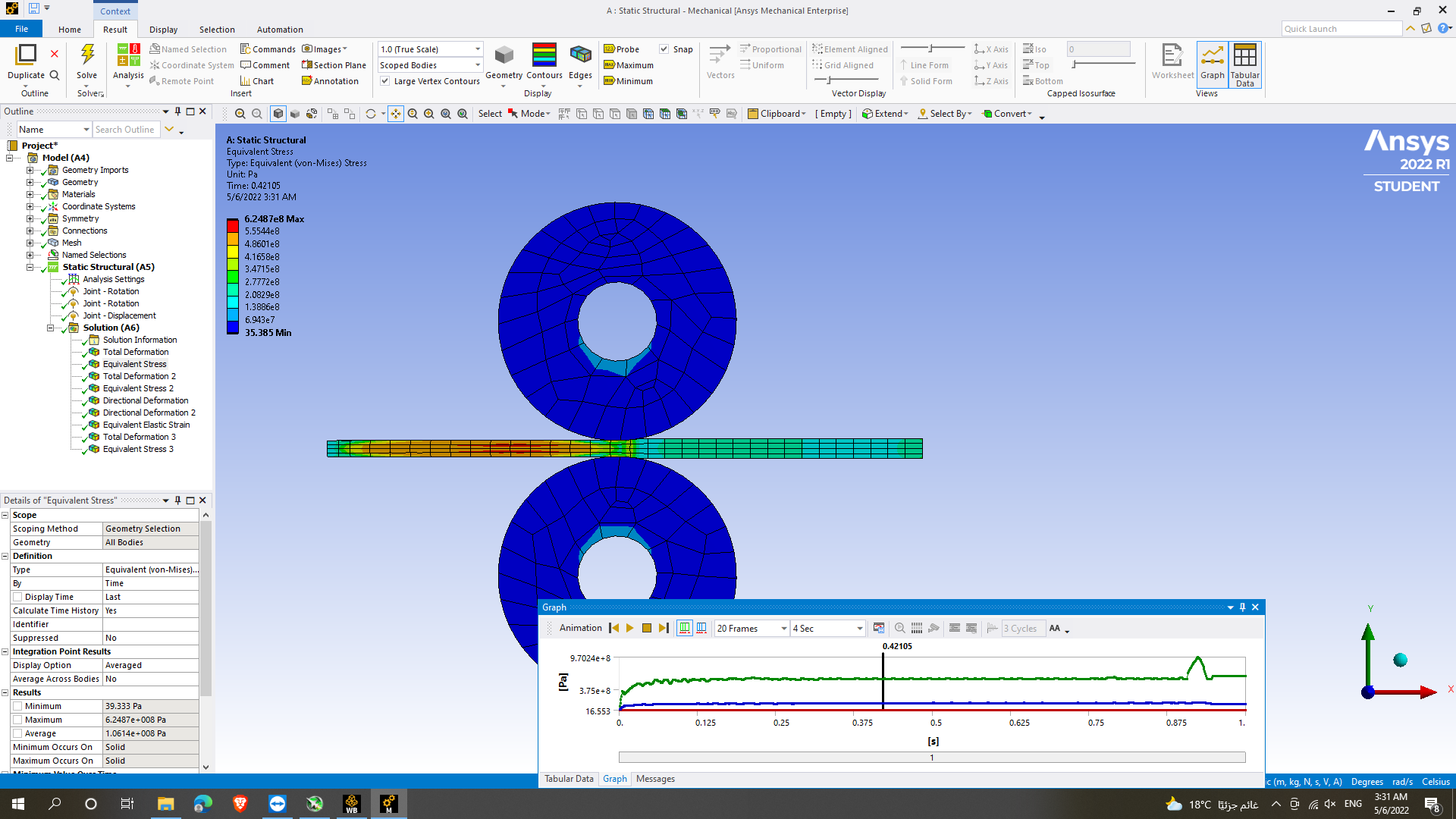Screen dimensions: 1456x819
Task: Switch to the Selection ribbon tab
Action: (217, 30)
